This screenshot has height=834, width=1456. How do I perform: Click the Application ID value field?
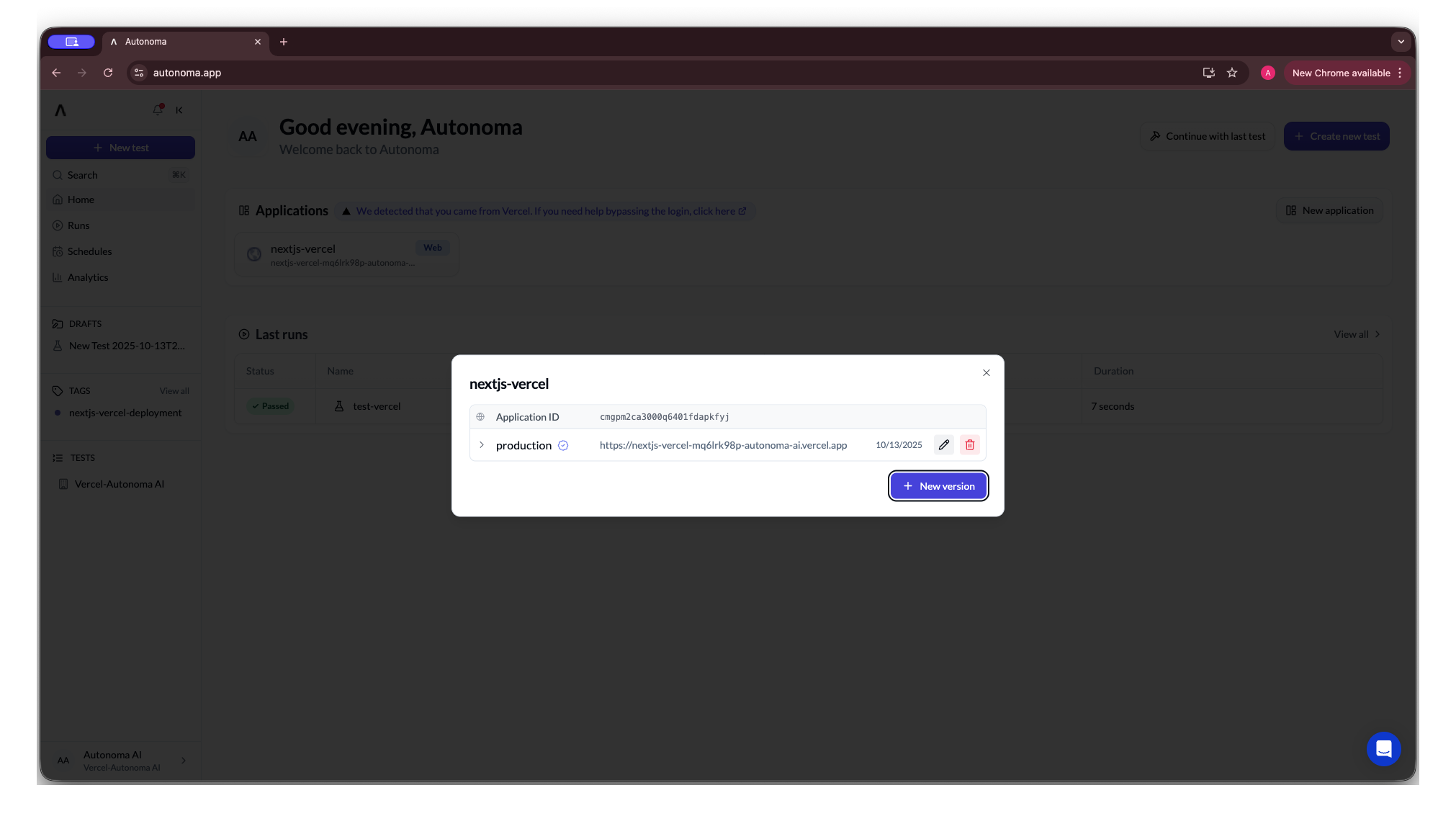tap(664, 417)
